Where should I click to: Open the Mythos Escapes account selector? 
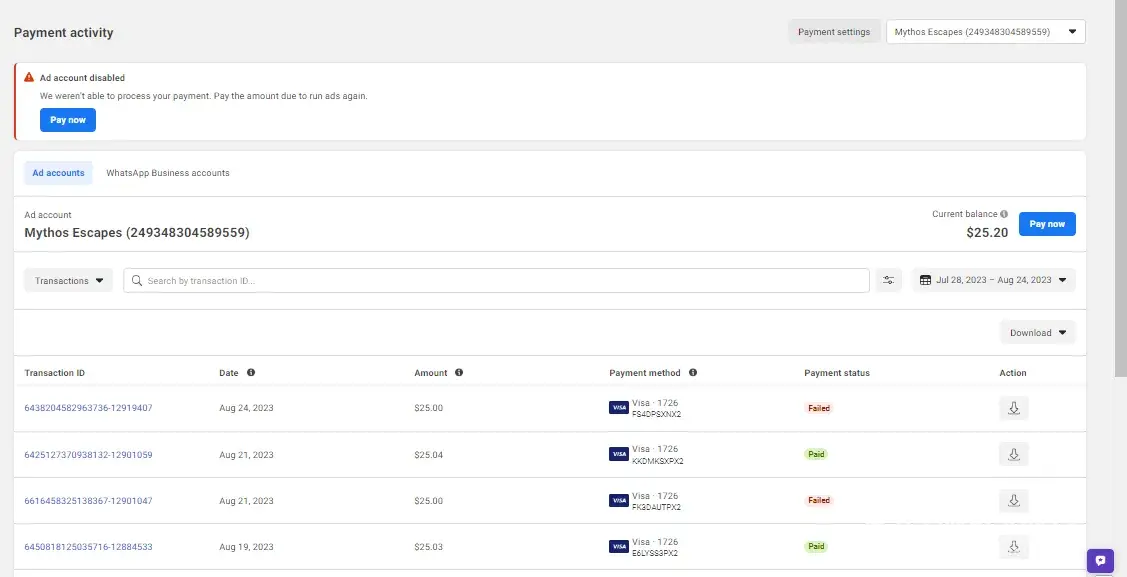(x=985, y=32)
